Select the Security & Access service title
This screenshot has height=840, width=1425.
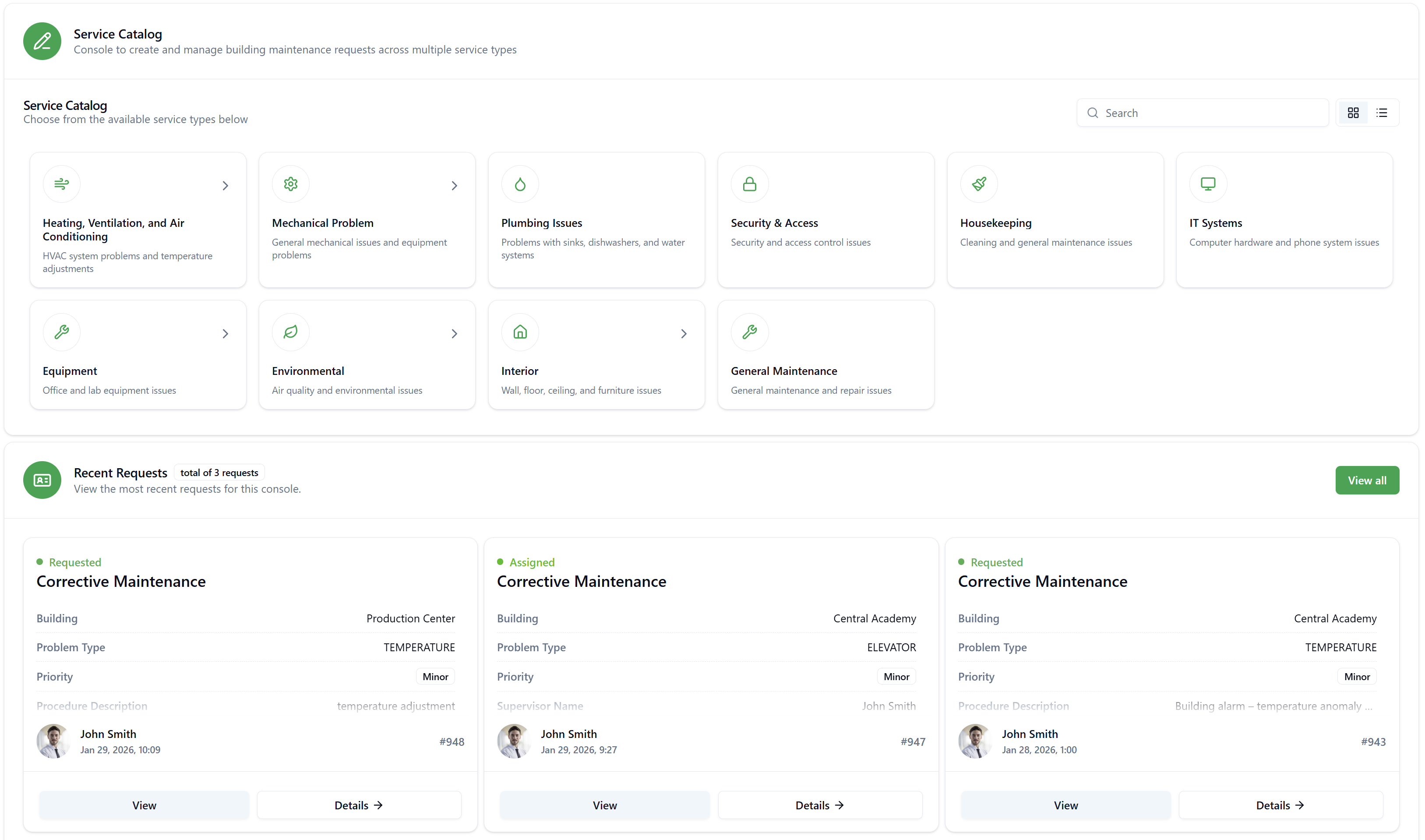[774, 223]
